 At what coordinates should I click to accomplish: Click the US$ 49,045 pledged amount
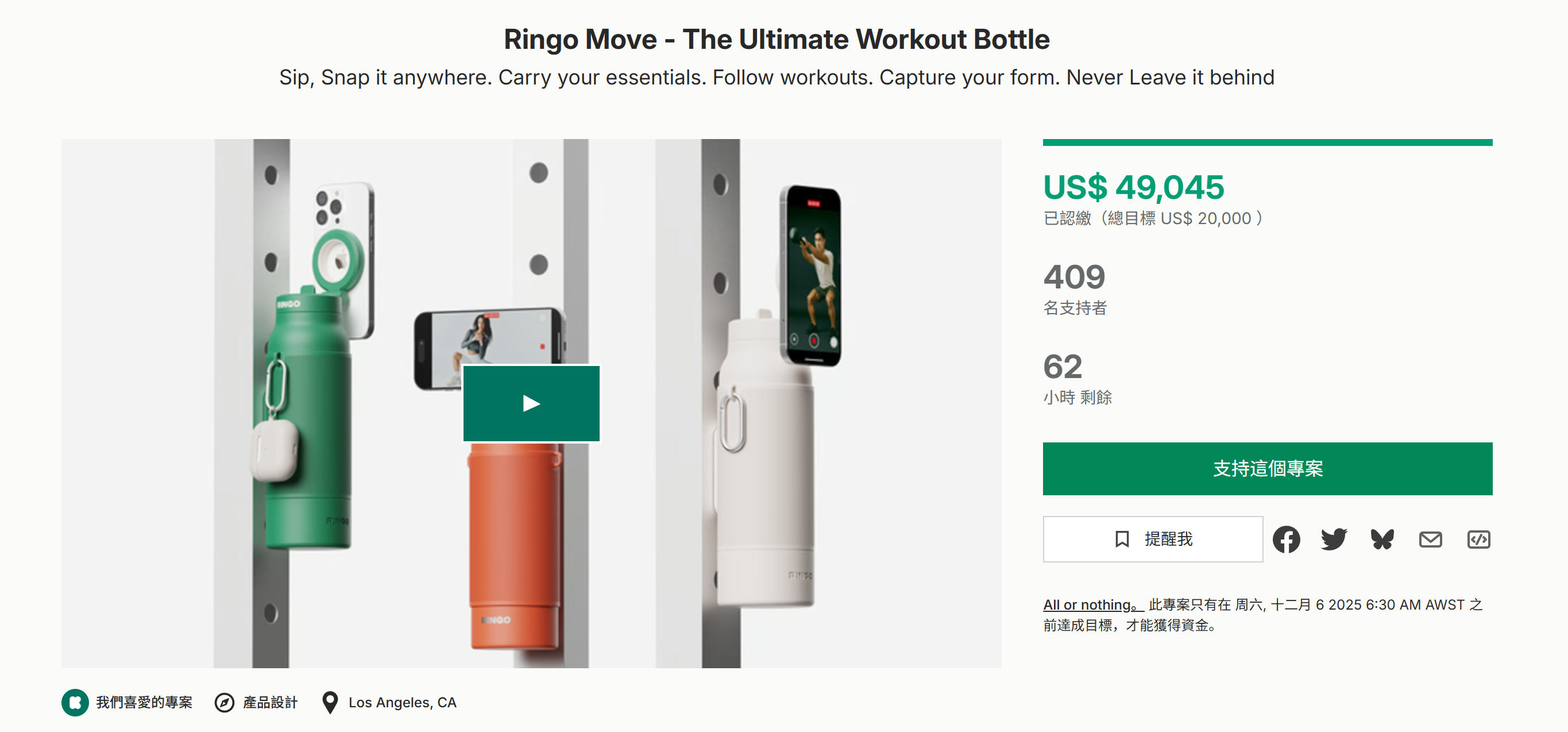(x=1133, y=187)
